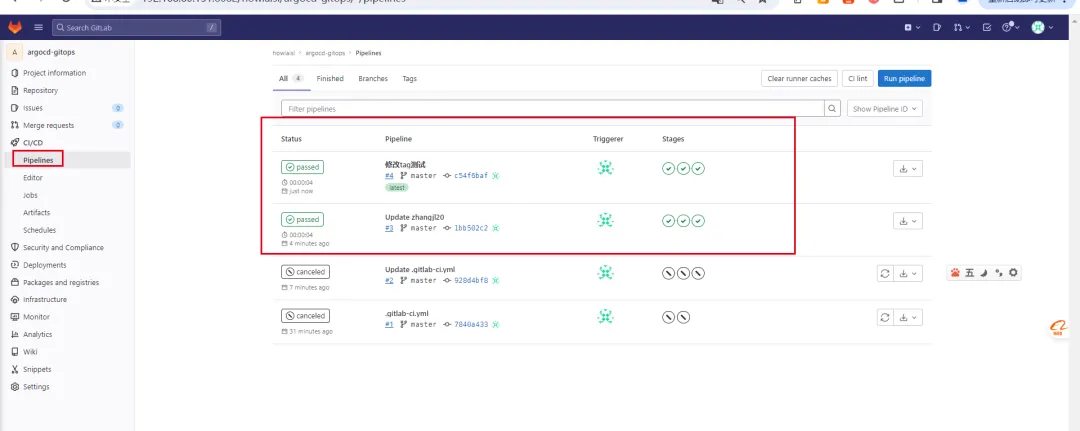Open Schedules in sidebar
This screenshot has height=431, width=1080.
[39, 230]
